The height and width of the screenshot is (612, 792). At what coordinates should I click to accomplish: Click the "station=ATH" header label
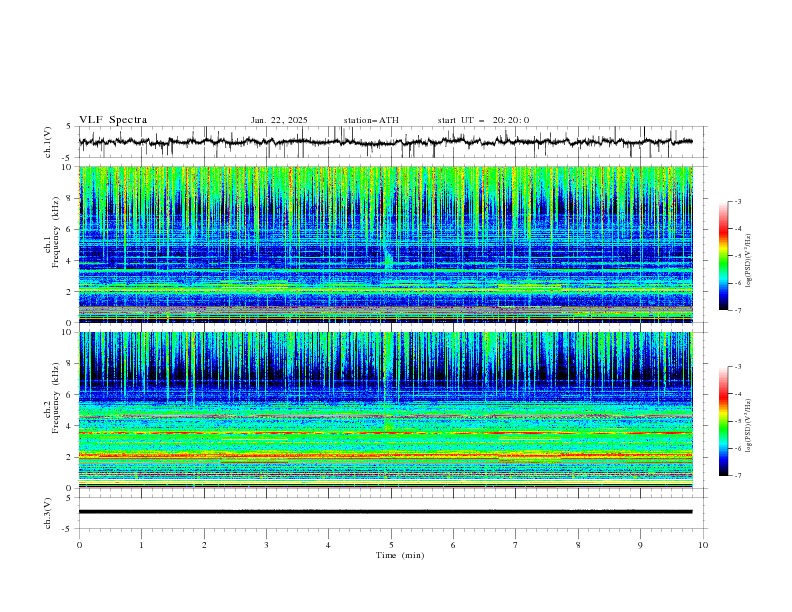371,120
